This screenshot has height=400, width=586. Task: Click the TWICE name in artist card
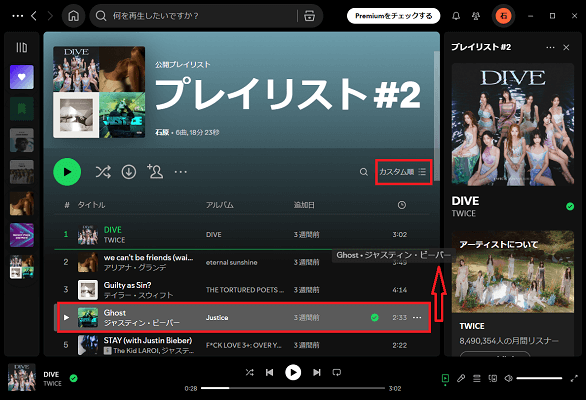pyautogui.click(x=472, y=326)
